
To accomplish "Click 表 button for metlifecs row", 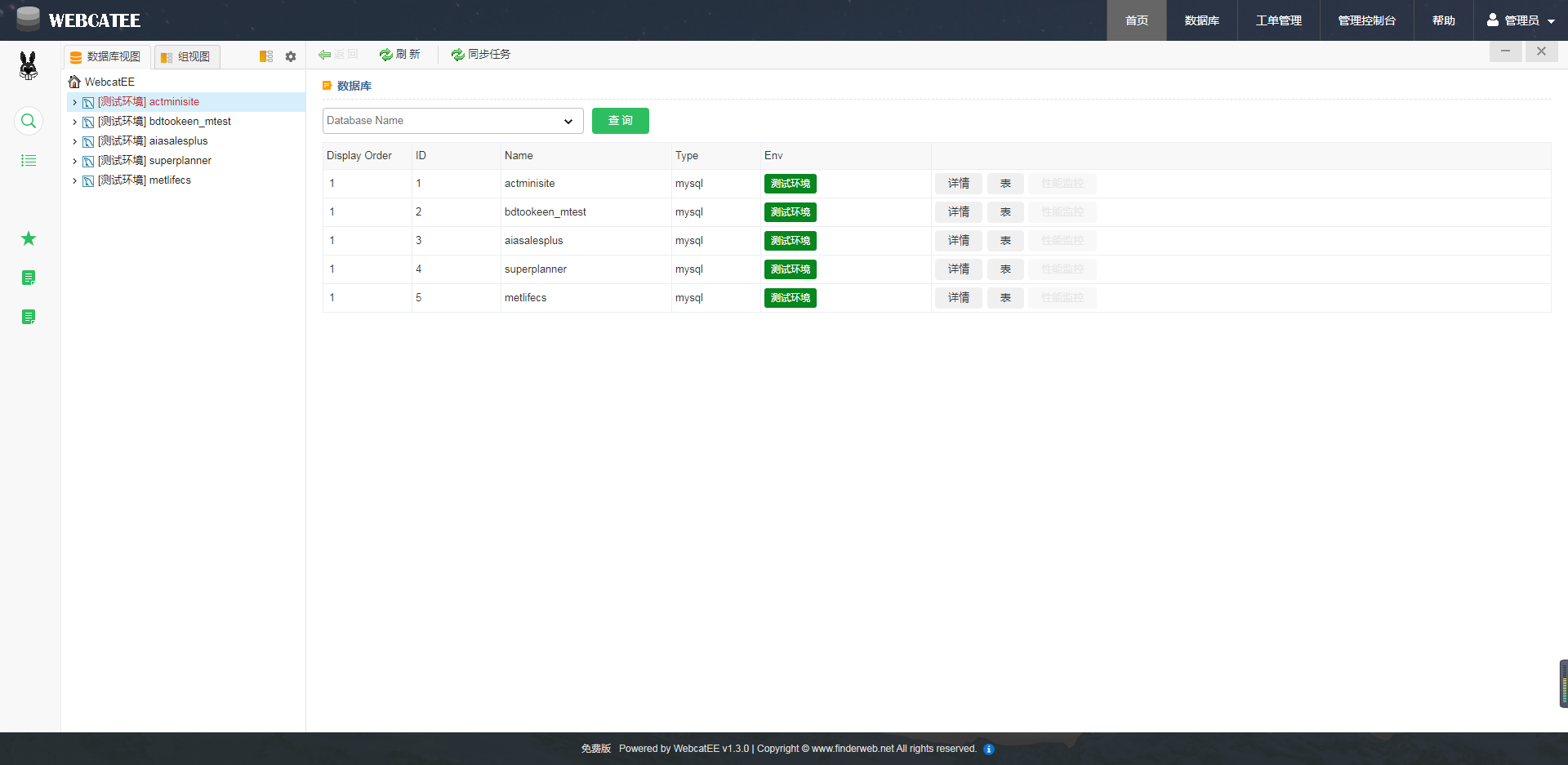I will pos(1005,298).
